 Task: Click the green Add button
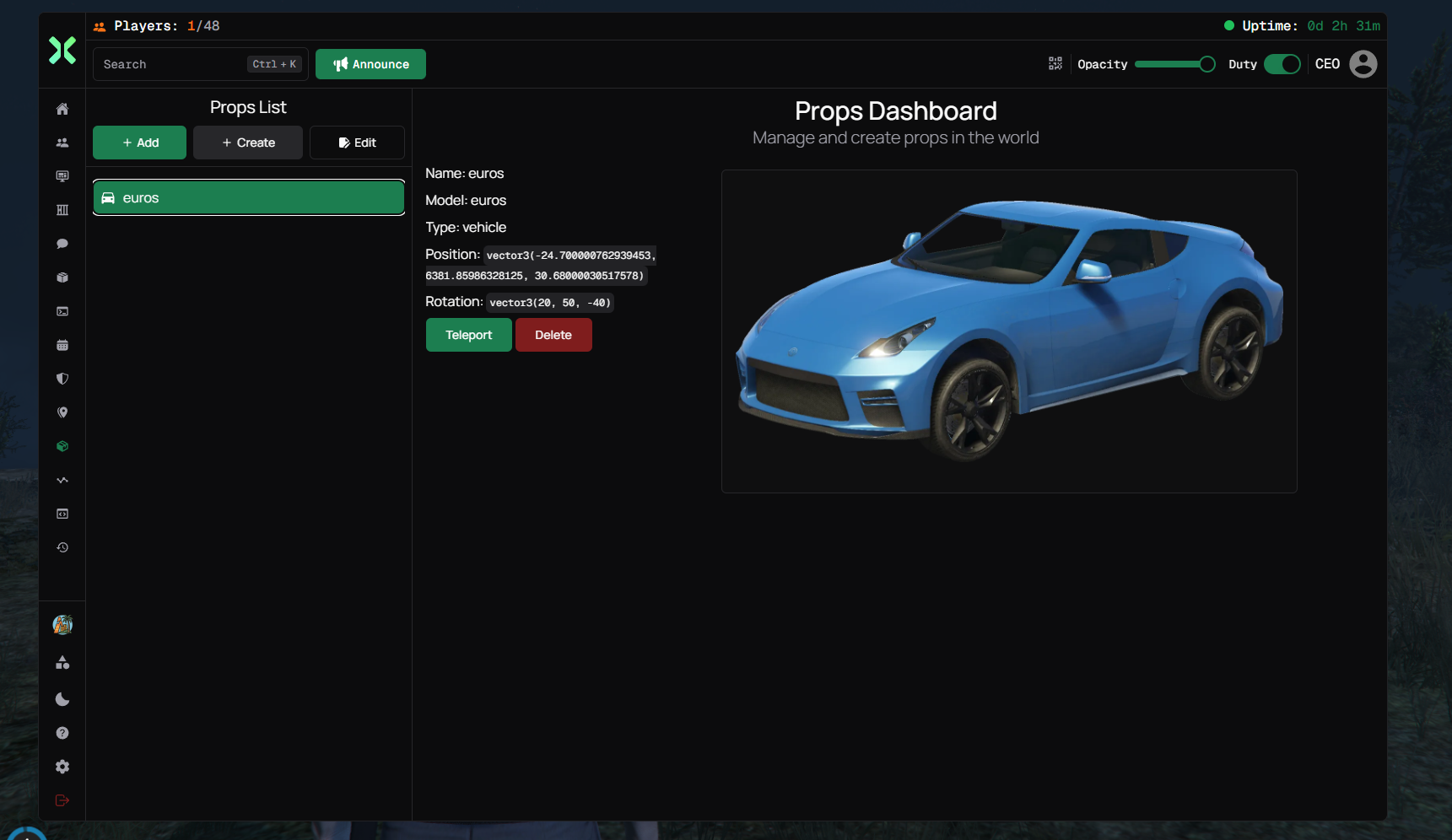pos(139,143)
